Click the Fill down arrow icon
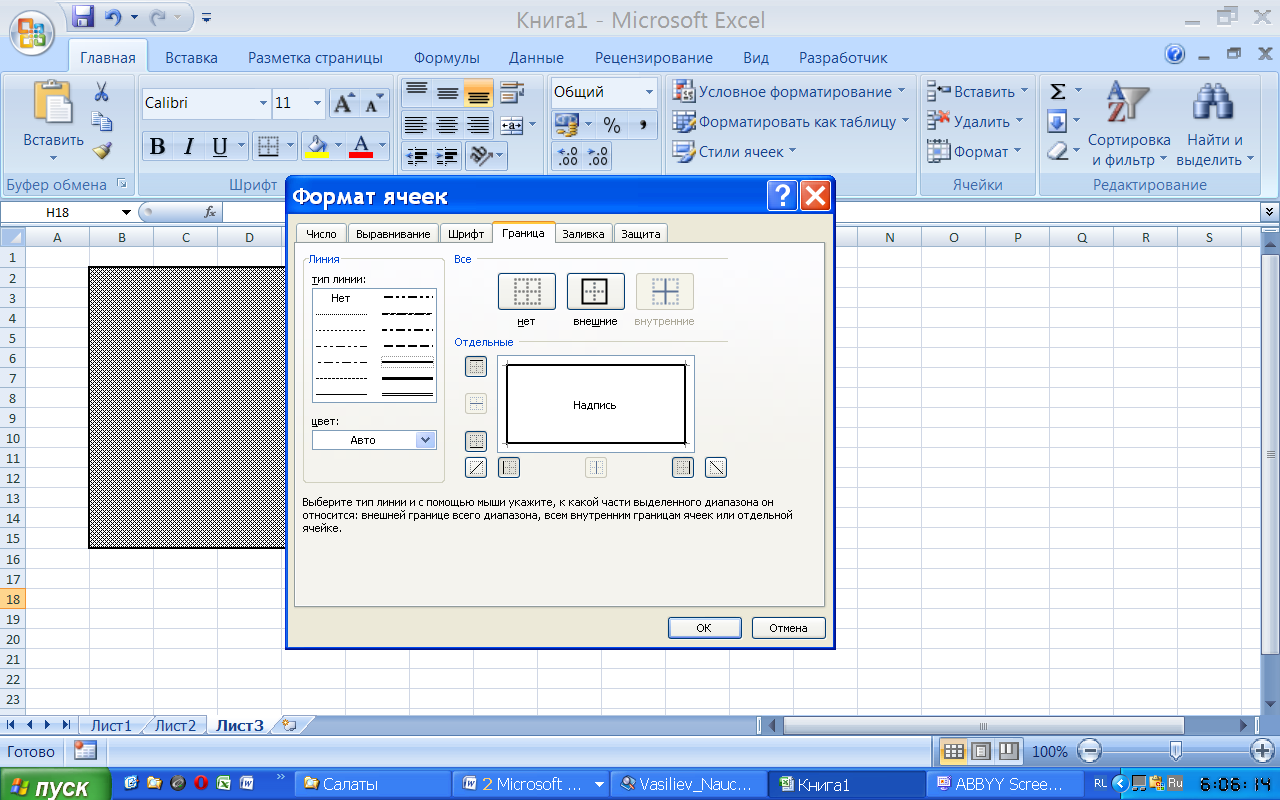 1057,122
